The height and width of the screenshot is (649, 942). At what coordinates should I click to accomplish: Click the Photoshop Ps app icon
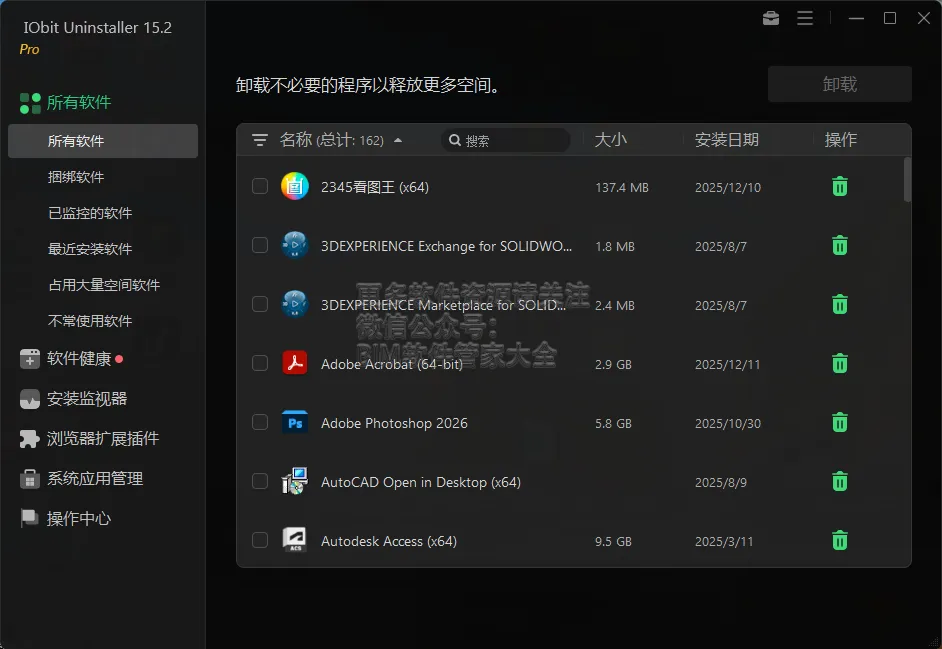click(295, 422)
